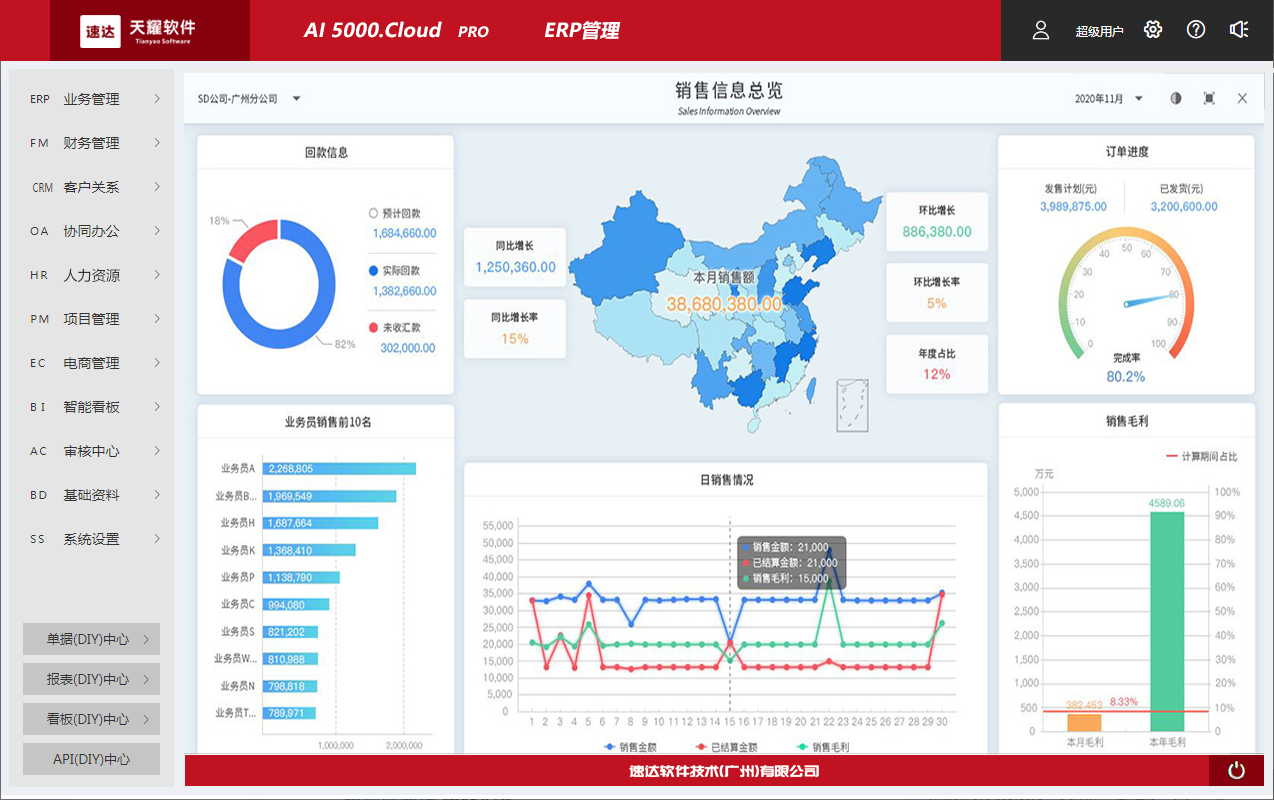
Task: Enter fullscreen via the dashboard fullscreen icon
Action: coord(1208,98)
